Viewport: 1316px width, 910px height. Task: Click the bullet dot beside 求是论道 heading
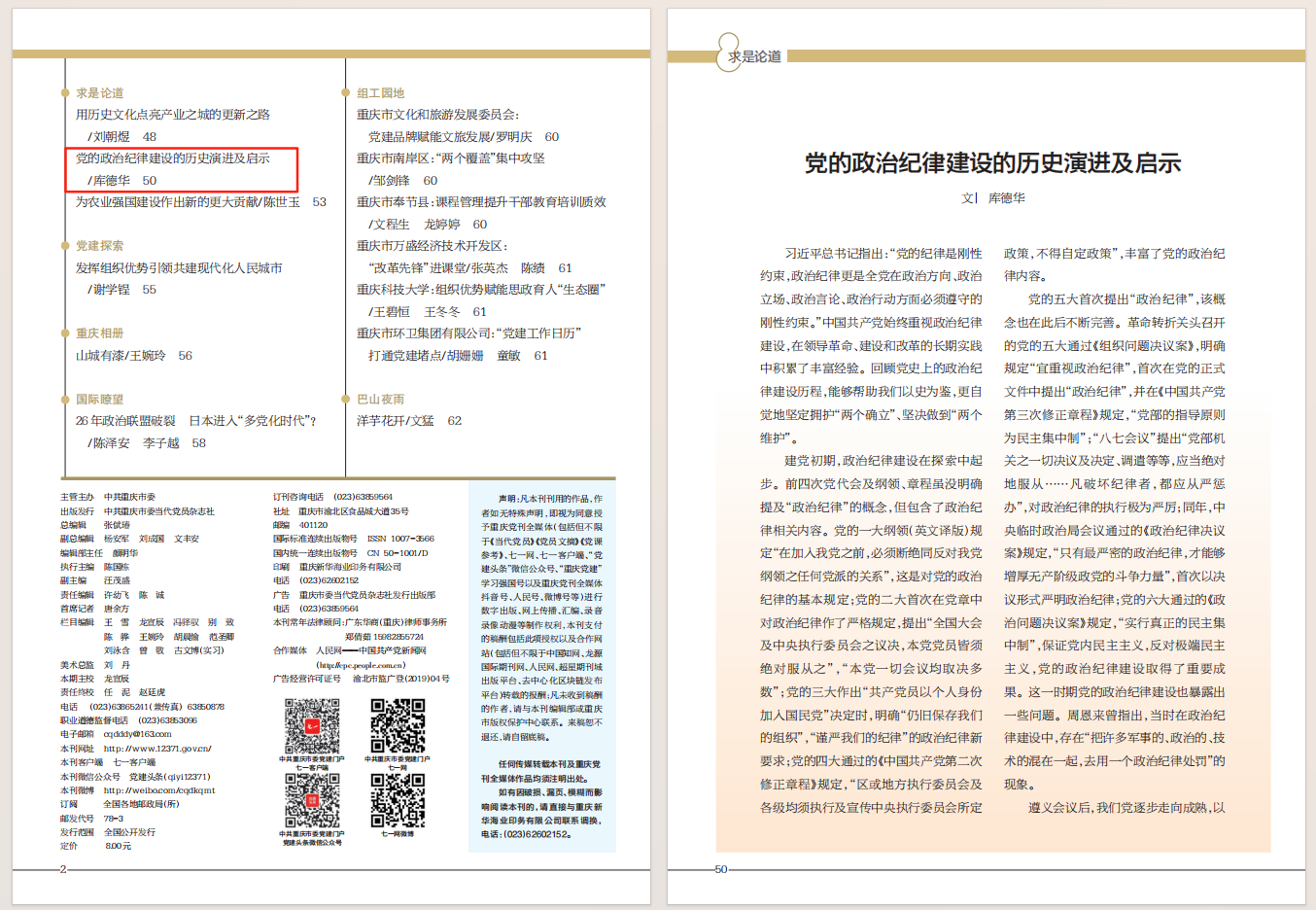click(65, 93)
